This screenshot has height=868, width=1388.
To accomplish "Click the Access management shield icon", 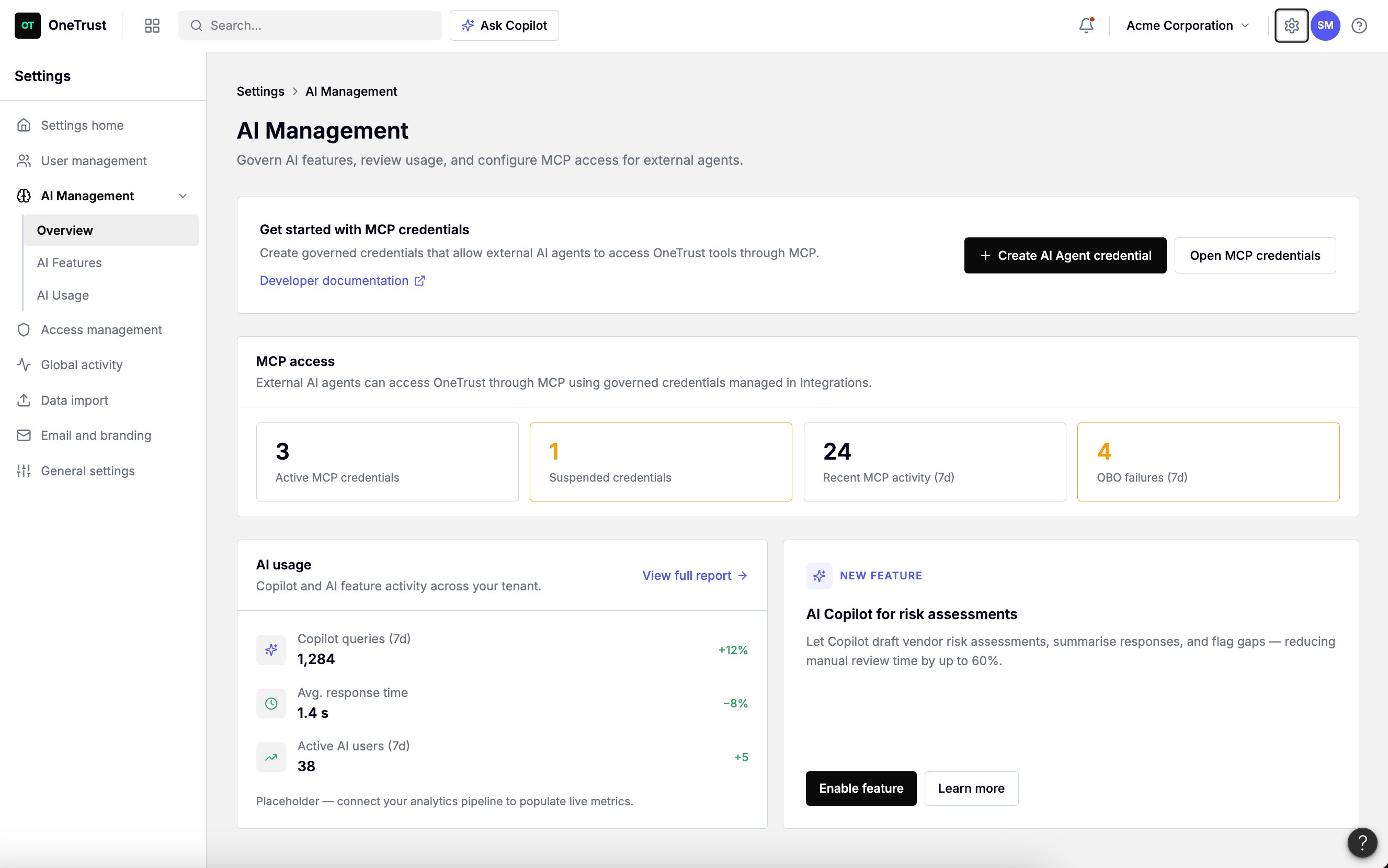I will tap(24, 329).
